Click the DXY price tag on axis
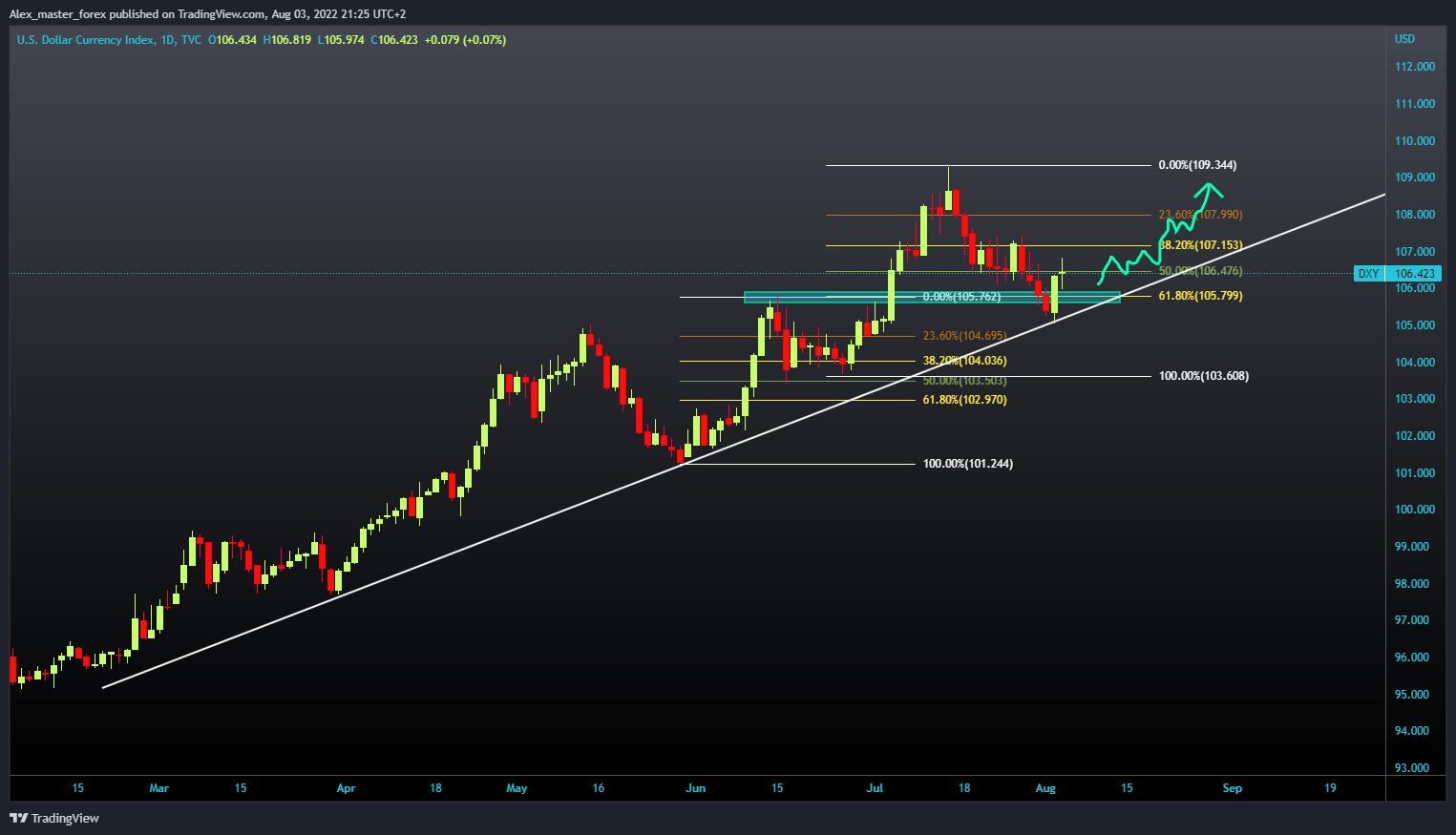 [1368, 274]
